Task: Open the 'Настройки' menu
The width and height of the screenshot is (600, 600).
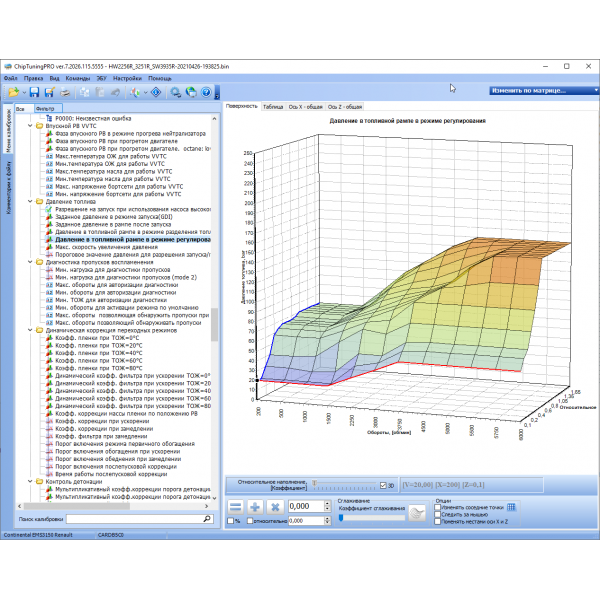Action: (x=127, y=77)
